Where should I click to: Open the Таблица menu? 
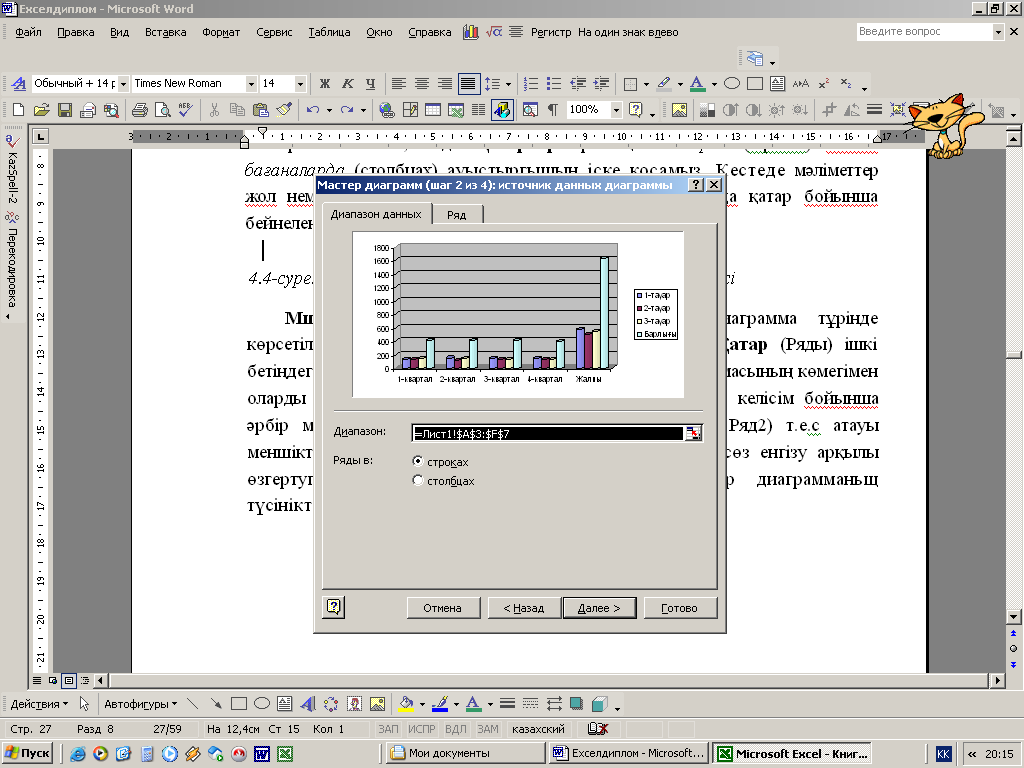point(329,32)
